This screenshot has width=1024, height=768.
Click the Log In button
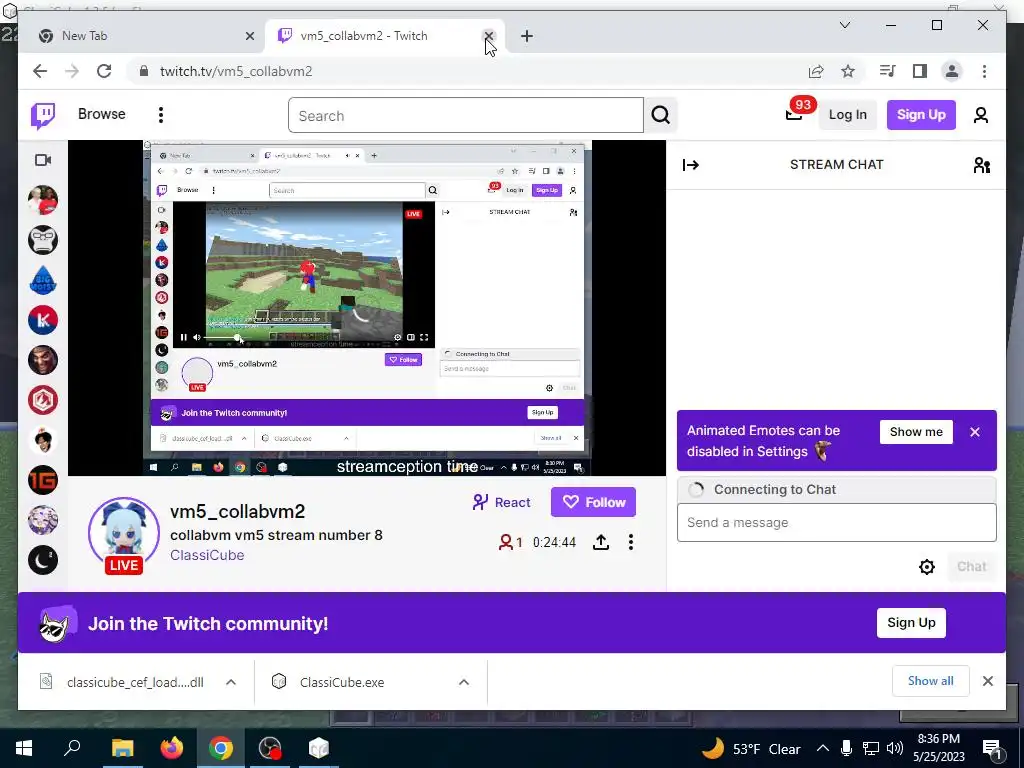tap(848, 115)
